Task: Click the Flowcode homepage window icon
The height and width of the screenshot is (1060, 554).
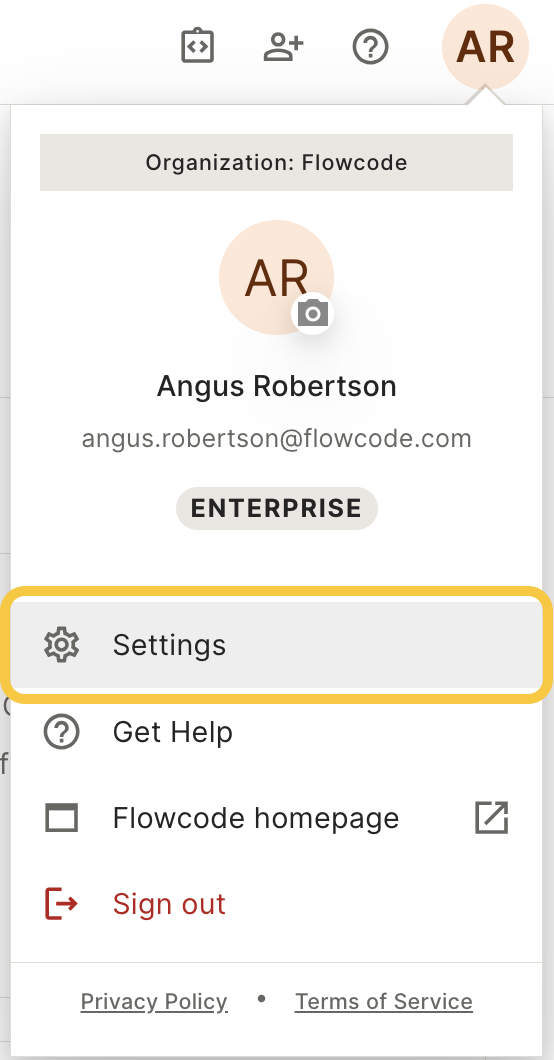Action: coord(61,818)
